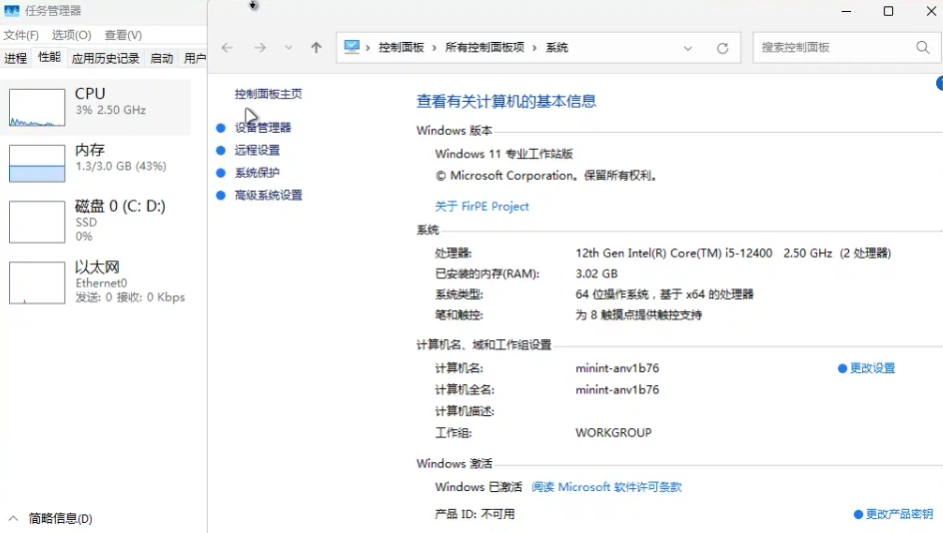Switch to the 用户 tab
943x533 pixels.
point(194,58)
